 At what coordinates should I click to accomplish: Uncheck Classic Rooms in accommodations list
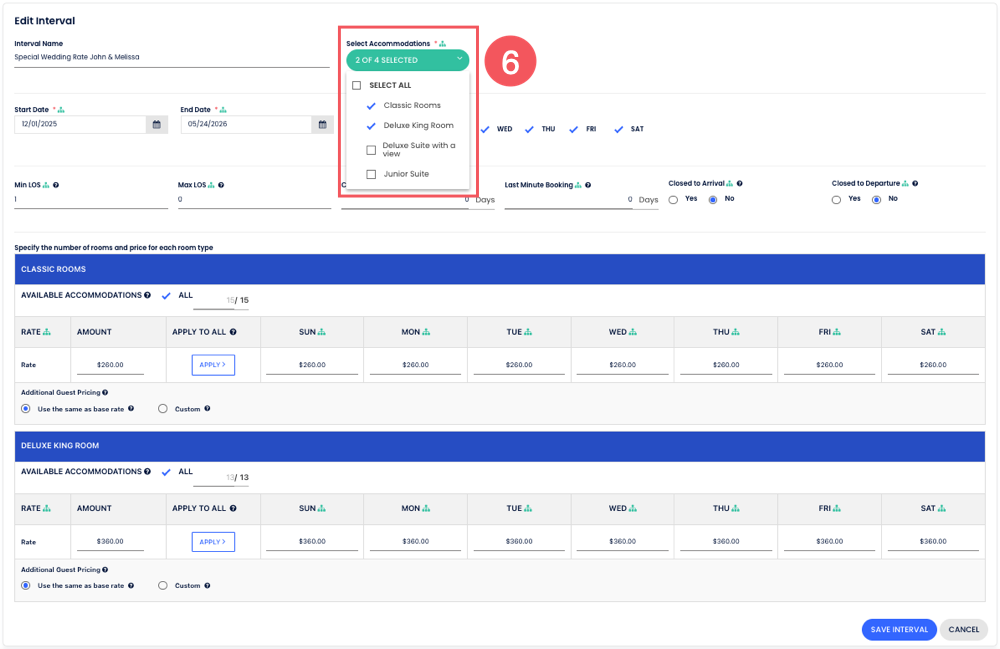click(371, 106)
